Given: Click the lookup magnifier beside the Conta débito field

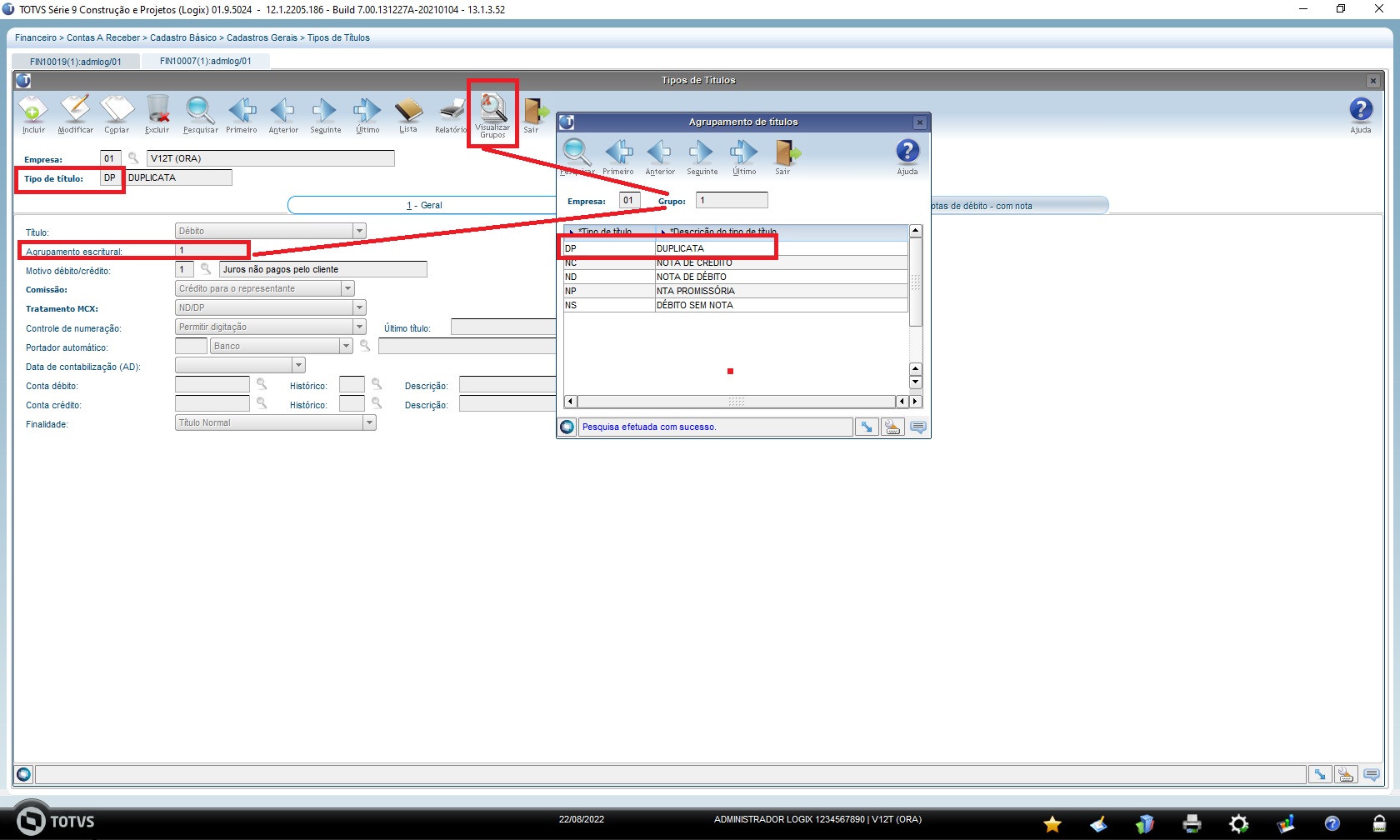Looking at the screenshot, I should 262,384.
